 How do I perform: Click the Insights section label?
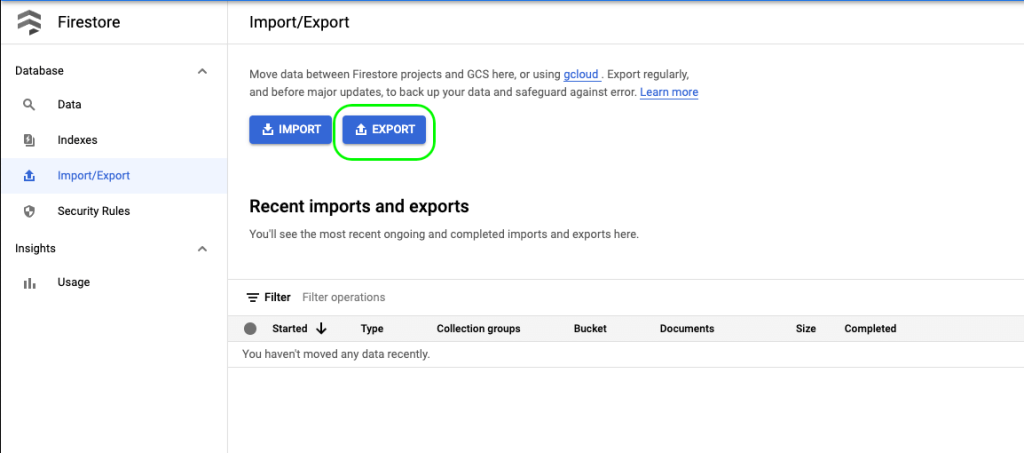pos(35,249)
